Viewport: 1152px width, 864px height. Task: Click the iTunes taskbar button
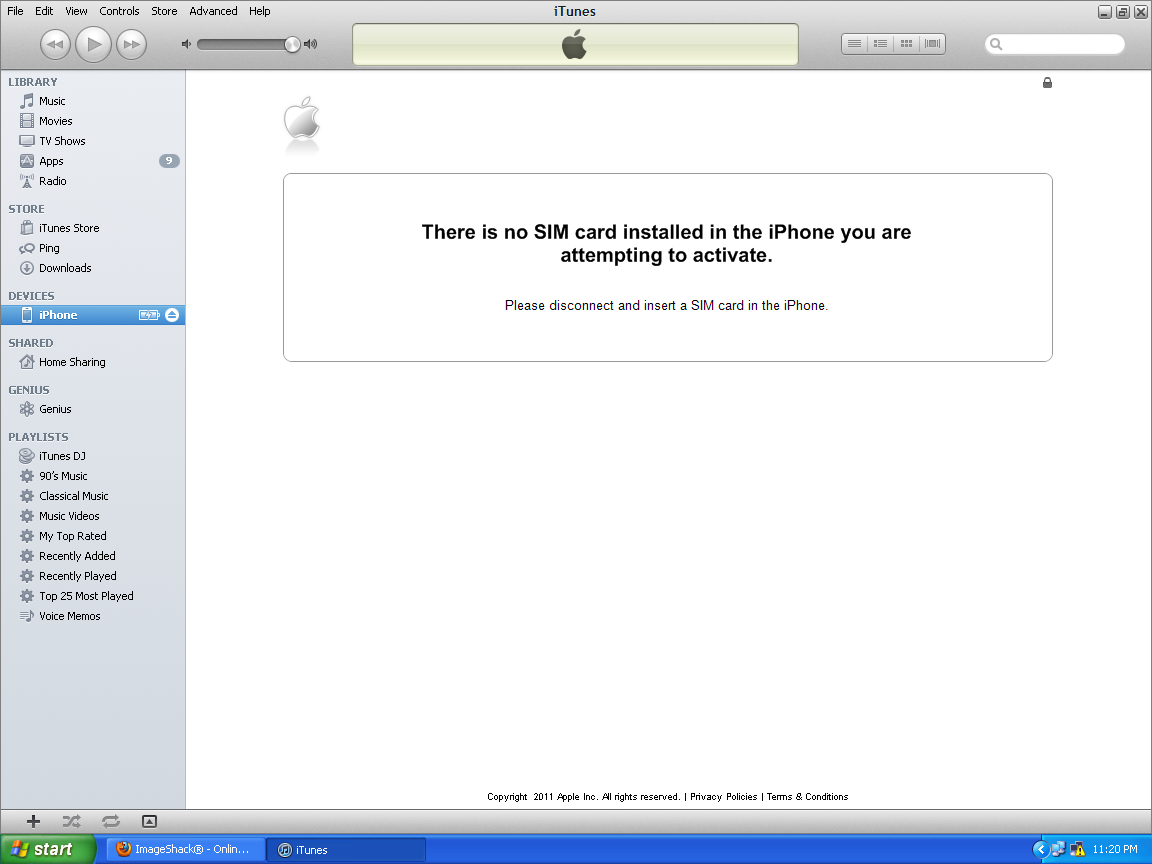click(x=345, y=849)
